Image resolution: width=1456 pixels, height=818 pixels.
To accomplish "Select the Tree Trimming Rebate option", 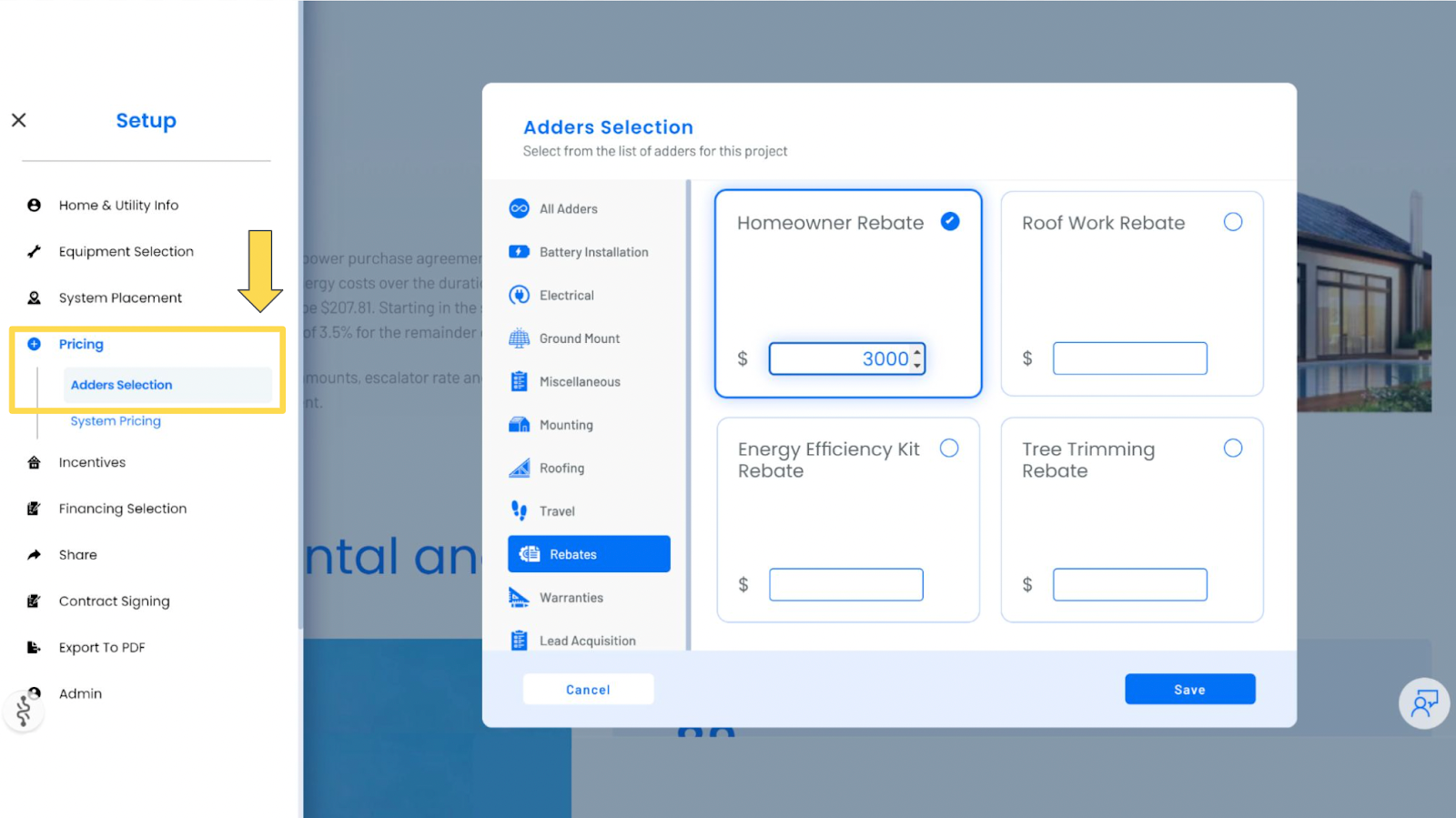I will click(1233, 449).
